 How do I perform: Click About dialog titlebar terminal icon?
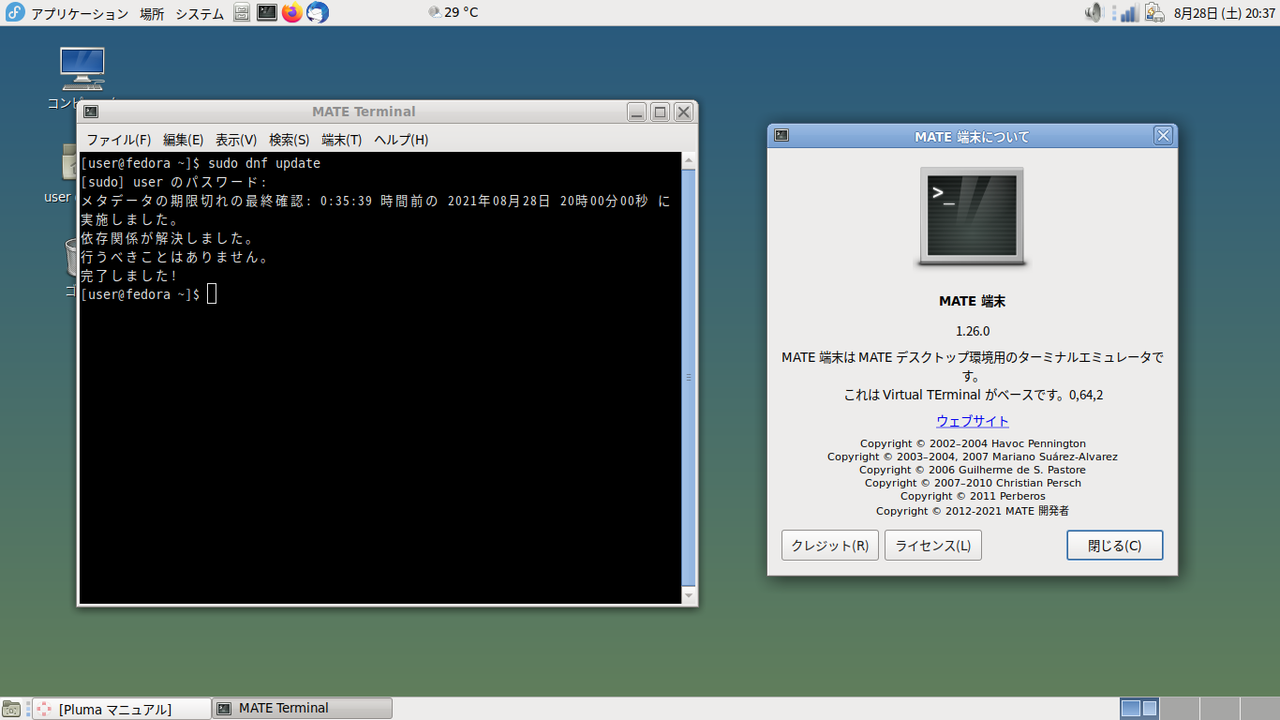pos(782,136)
